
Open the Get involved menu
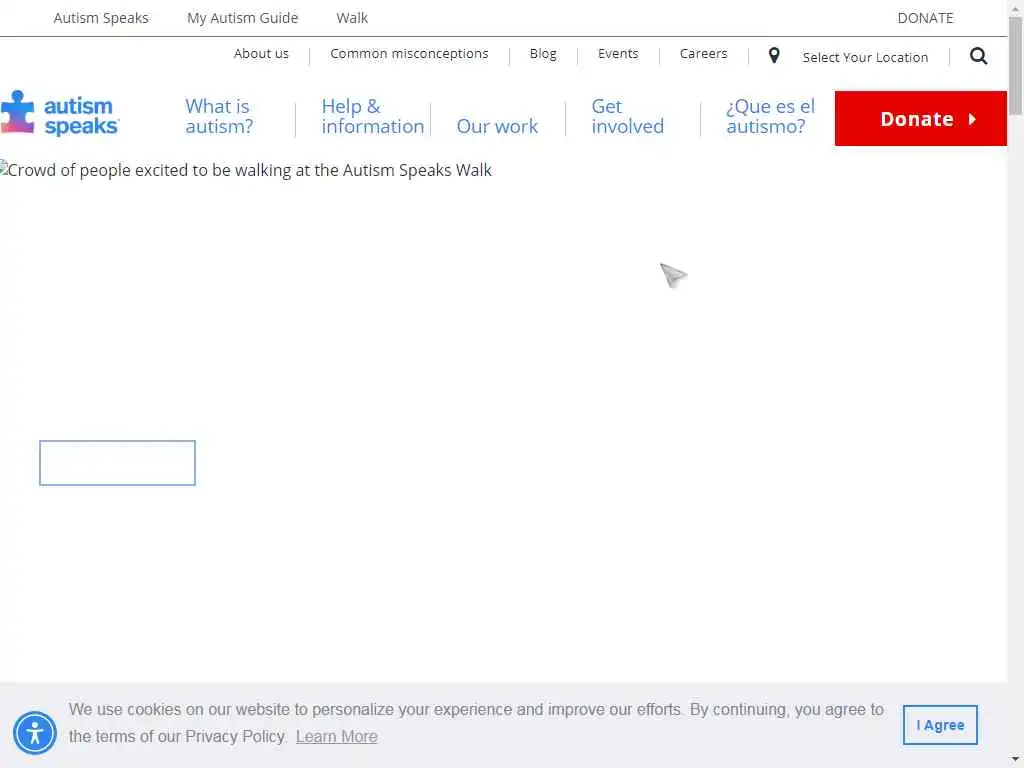(628, 116)
